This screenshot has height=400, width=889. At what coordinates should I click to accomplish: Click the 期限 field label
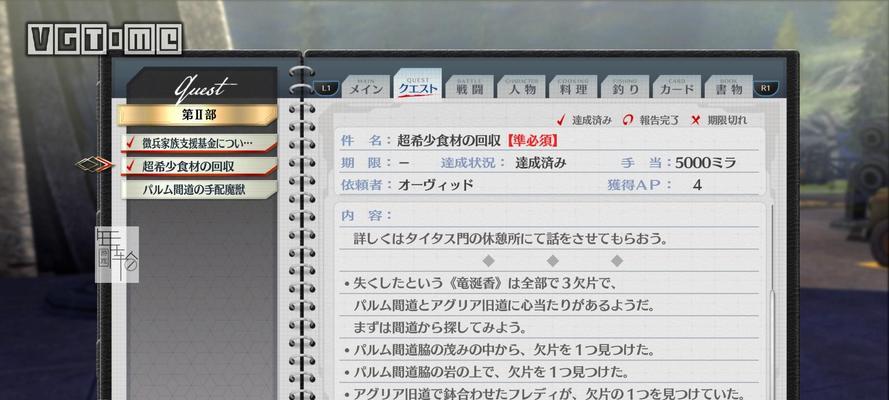click(366, 163)
